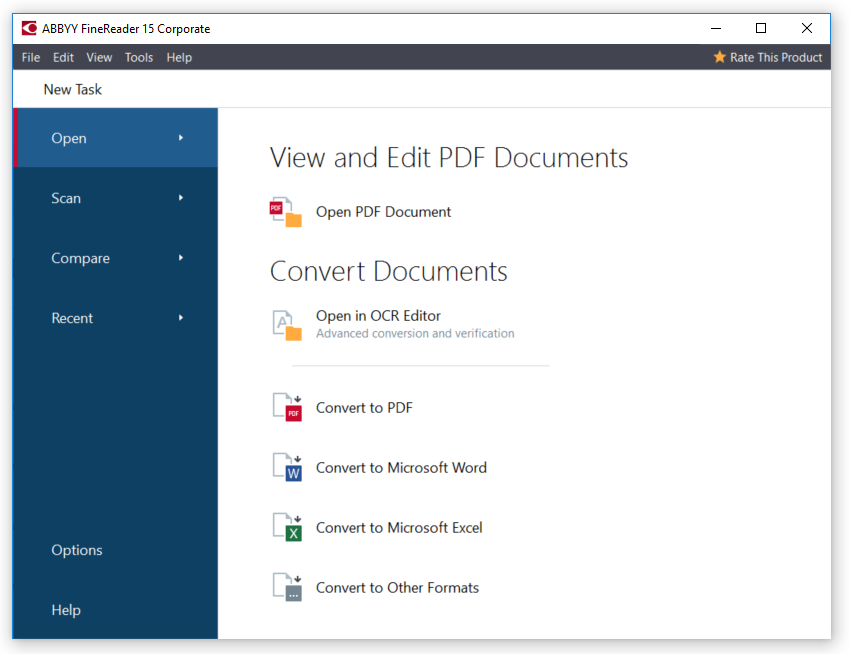Select the Scan tab in sidebar
Image resolution: width=850 pixels, height=654 pixels.
pos(115,198)
